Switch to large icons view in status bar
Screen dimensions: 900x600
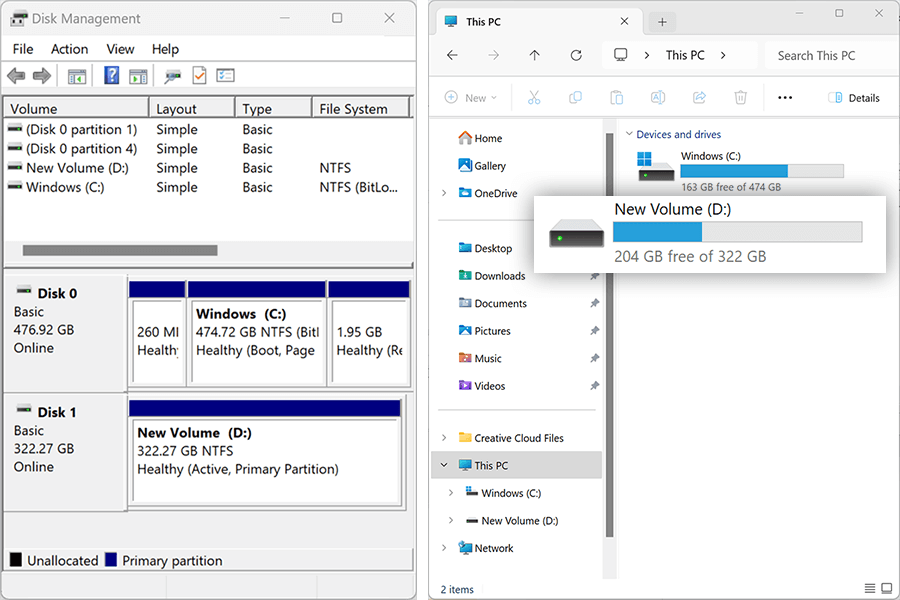click(x=887, y=588)
